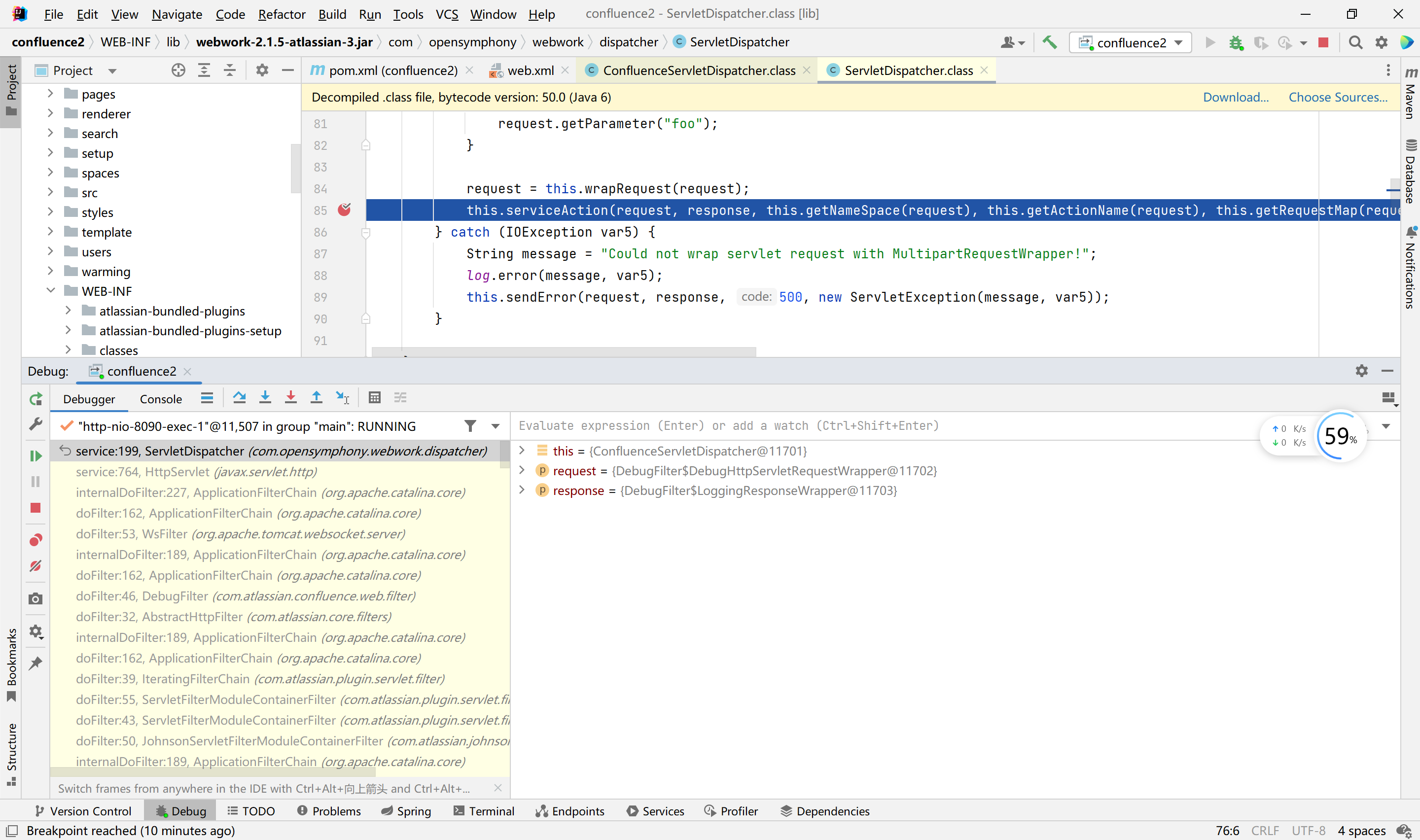The height and width of the screenshot is (840, 1420).
Task: Click thread dump camera icon
Action: click(x=35, y=599)
